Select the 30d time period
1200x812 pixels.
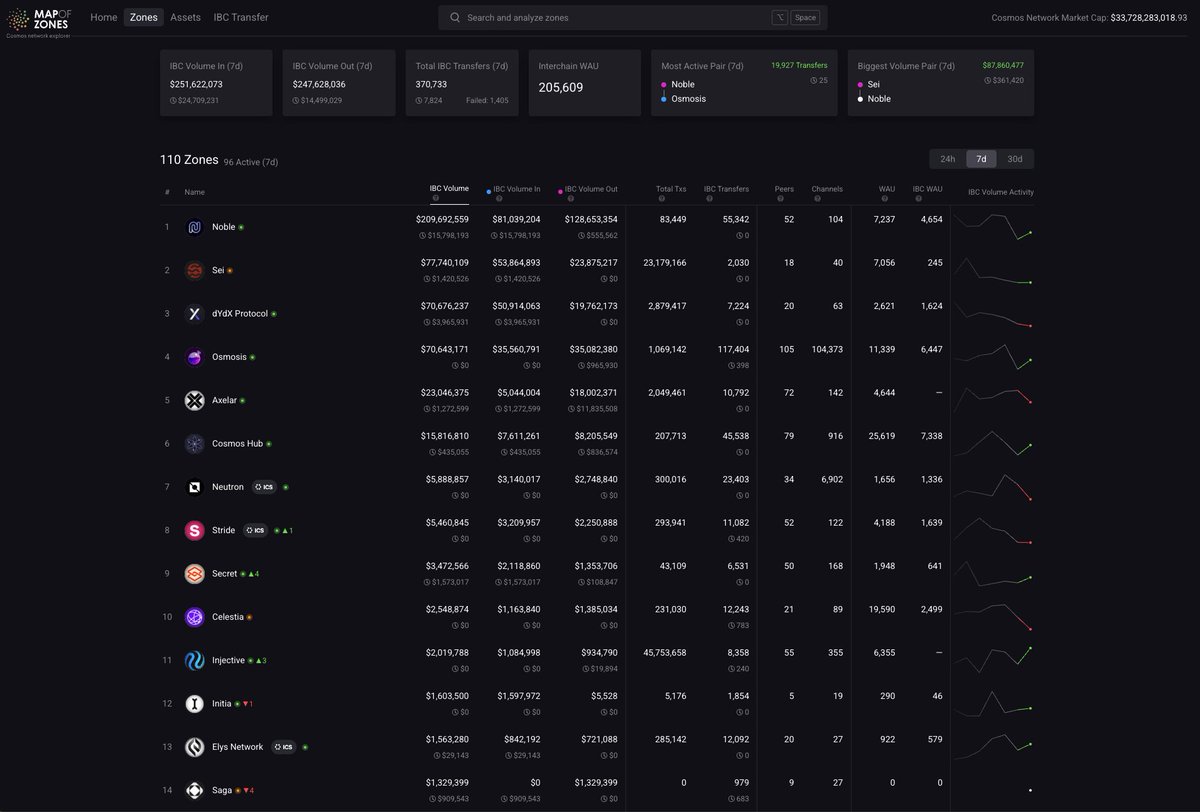click(x=1015, y=159)
